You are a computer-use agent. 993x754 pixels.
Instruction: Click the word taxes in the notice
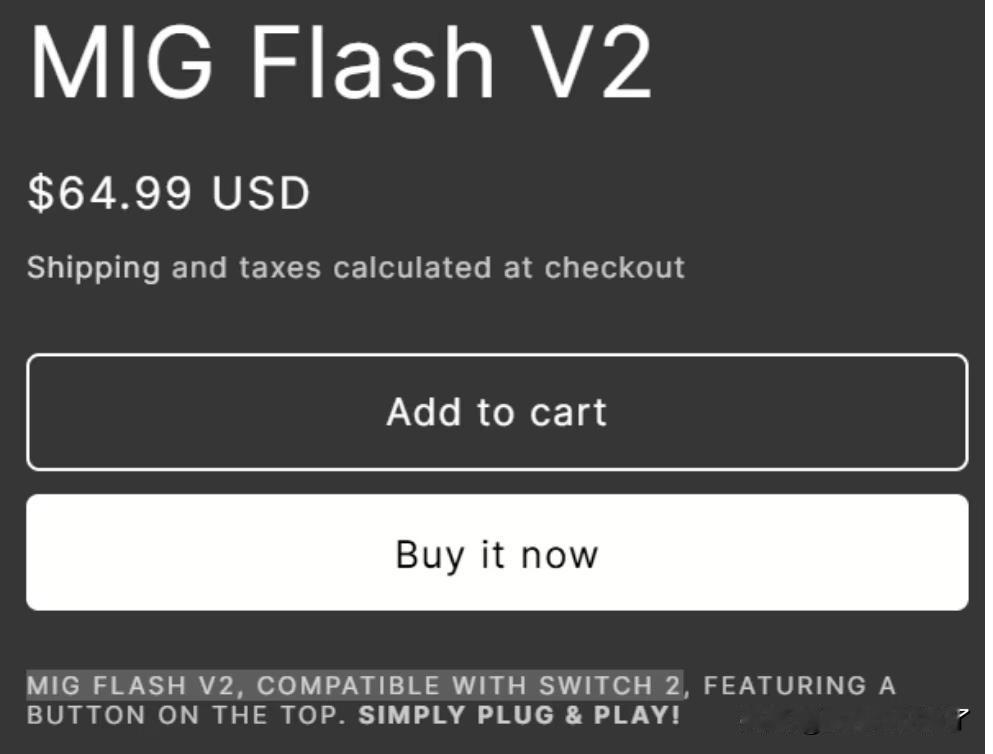coord(280,268)
